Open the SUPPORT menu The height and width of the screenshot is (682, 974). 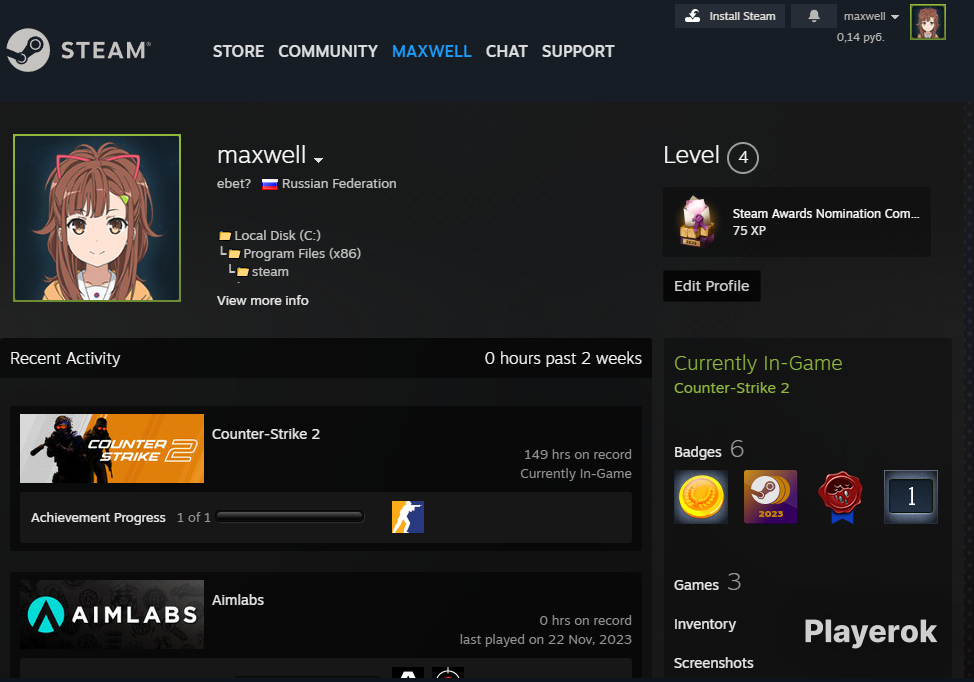(x=578, y=52)
